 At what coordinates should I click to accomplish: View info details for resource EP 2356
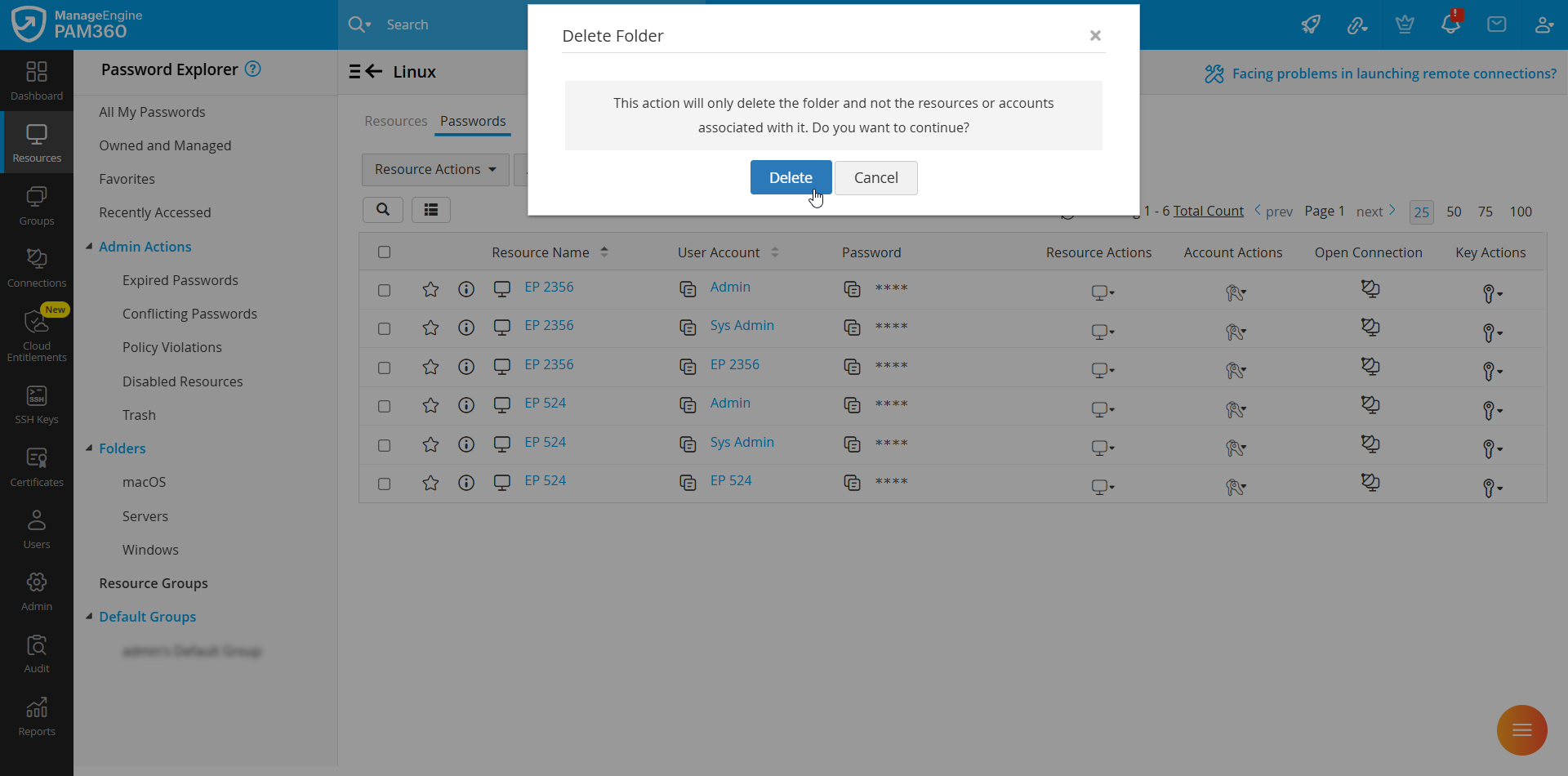pyautogui.click(x=466, y=289)
